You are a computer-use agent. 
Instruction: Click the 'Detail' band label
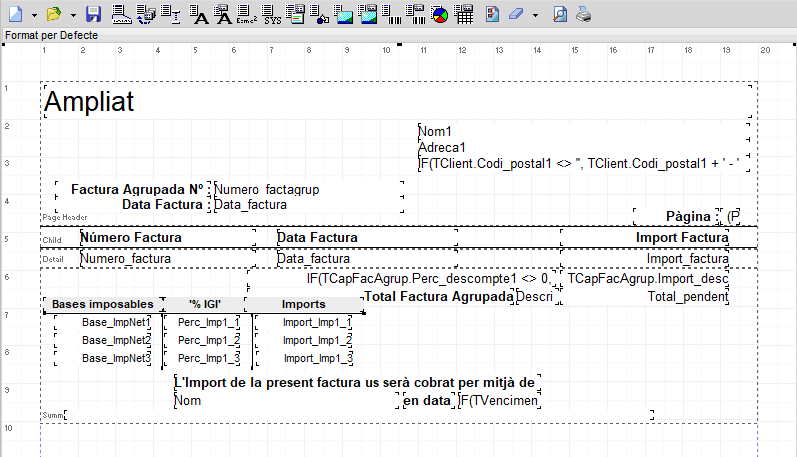[x=53, y=259]
